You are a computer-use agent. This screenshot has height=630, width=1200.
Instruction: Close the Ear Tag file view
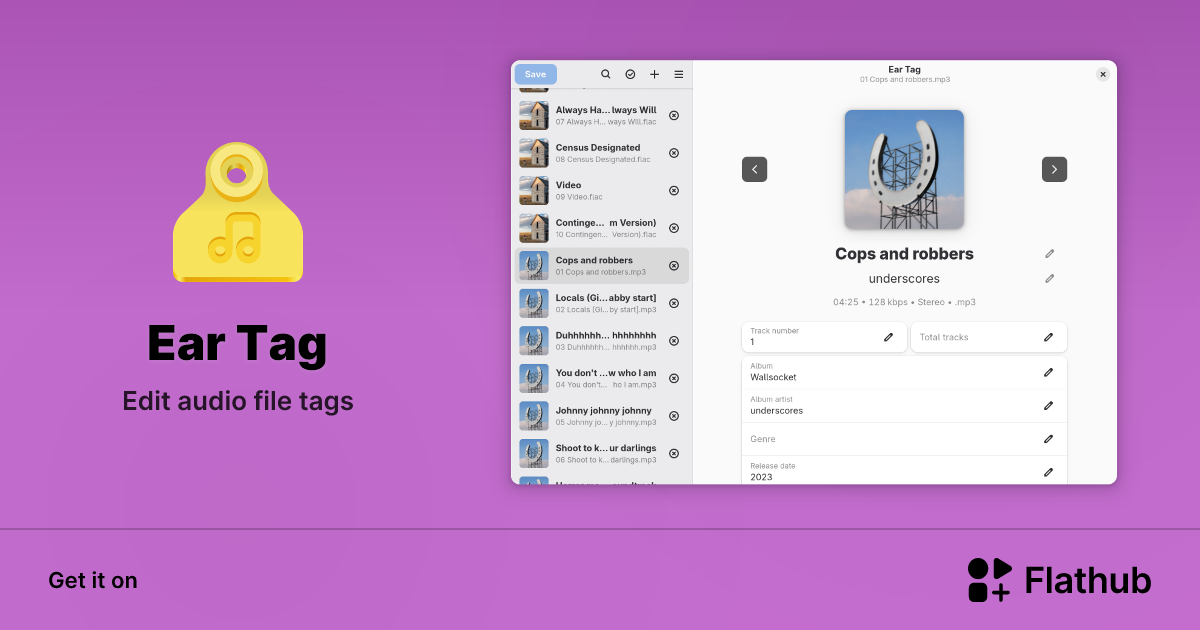pos(1103,74)
